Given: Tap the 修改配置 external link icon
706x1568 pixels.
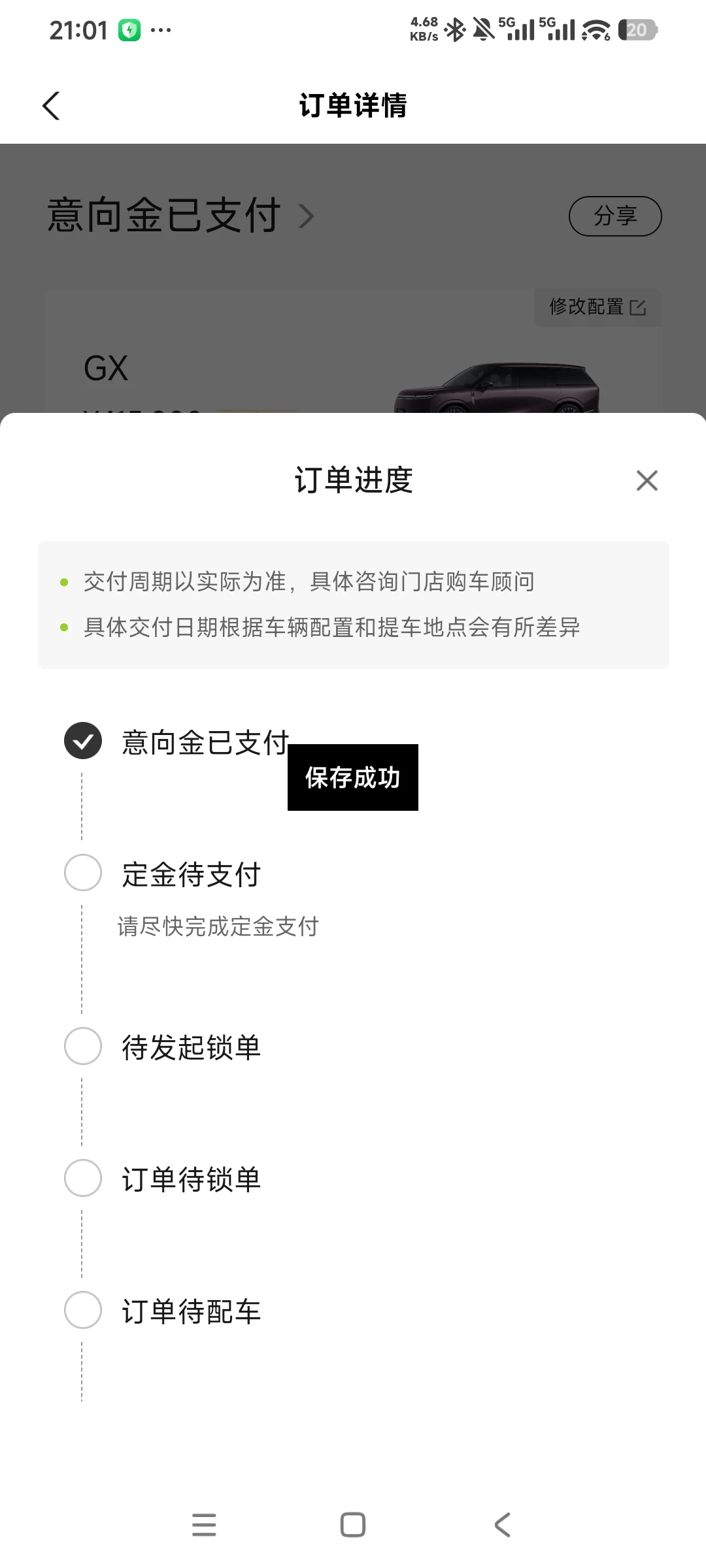Looking at the screenshot, I should pos(637,308).
